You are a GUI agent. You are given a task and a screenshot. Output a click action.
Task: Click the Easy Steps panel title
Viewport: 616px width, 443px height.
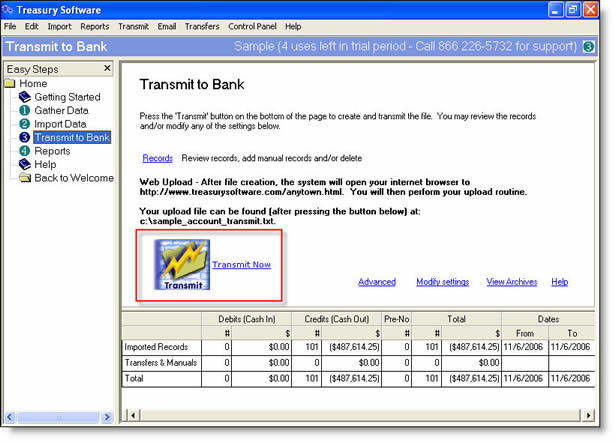(33, 69)
